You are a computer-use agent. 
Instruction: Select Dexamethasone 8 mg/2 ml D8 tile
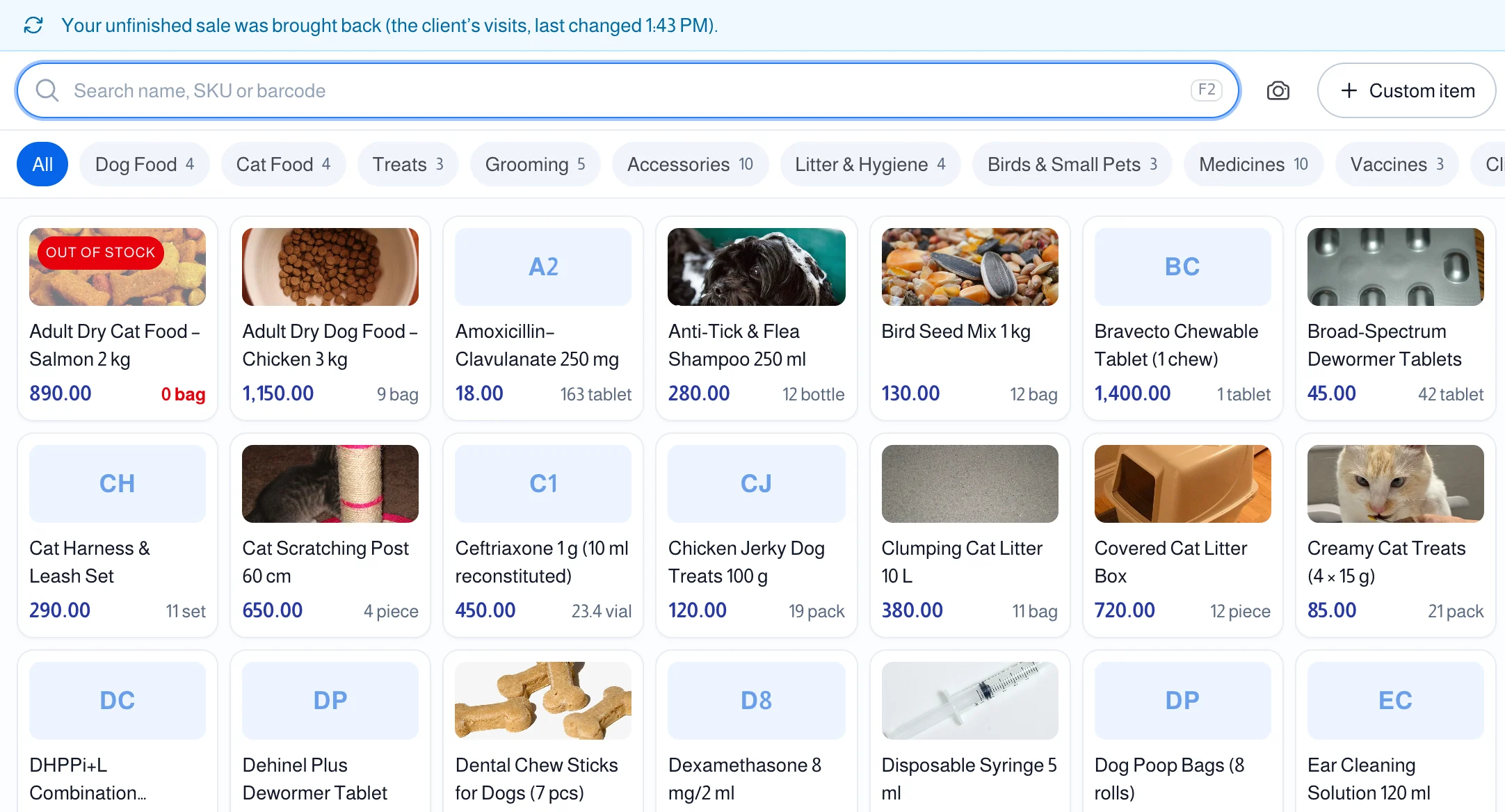pos(757,701)
